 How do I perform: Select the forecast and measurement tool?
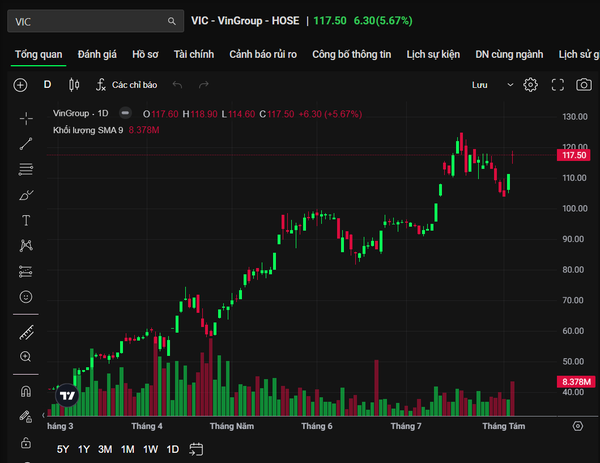point(26,271)
